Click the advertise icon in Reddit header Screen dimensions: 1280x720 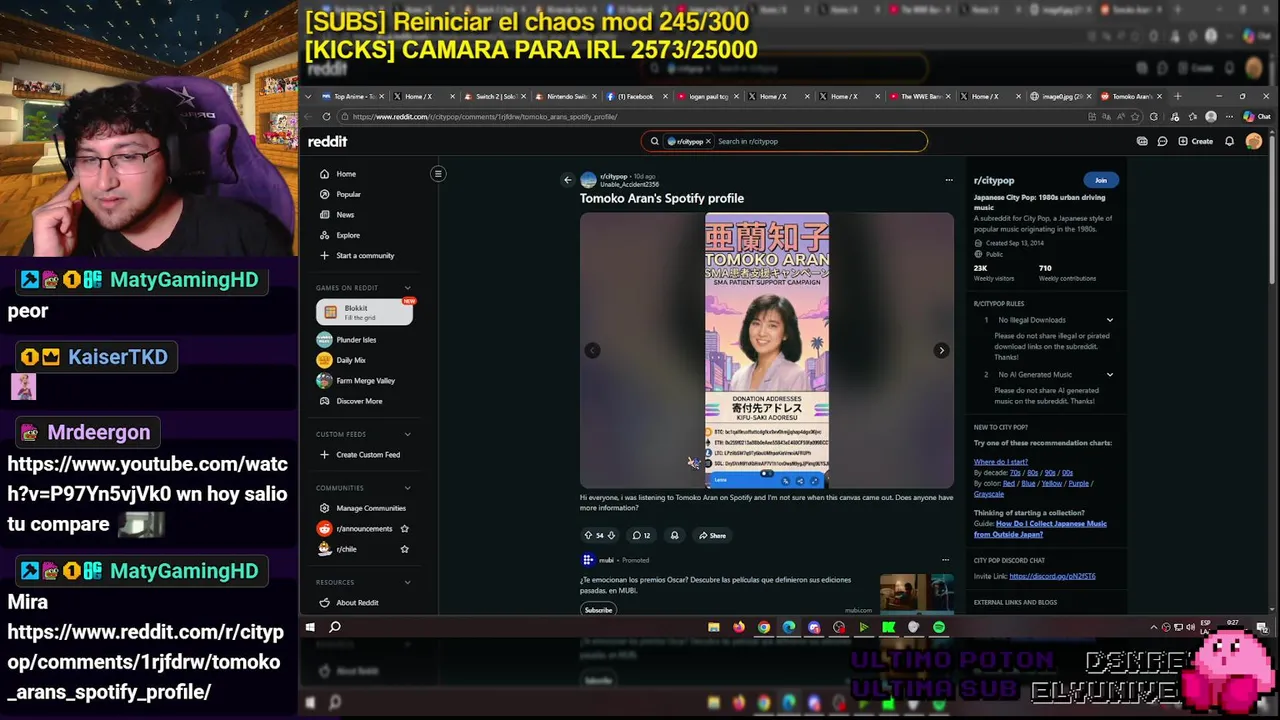[x=1142, y=141]
